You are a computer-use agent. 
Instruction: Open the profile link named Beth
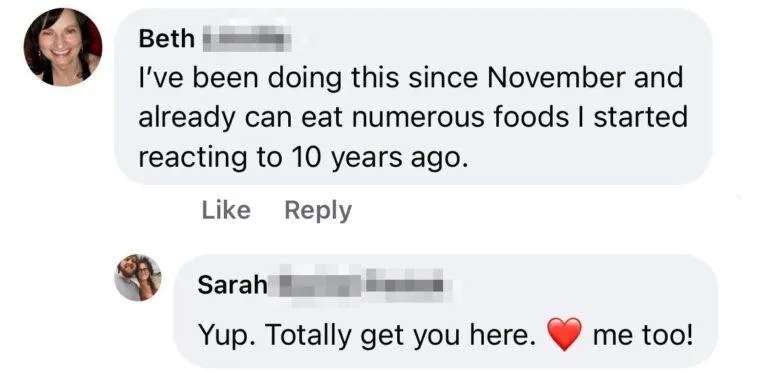point(167,39)
